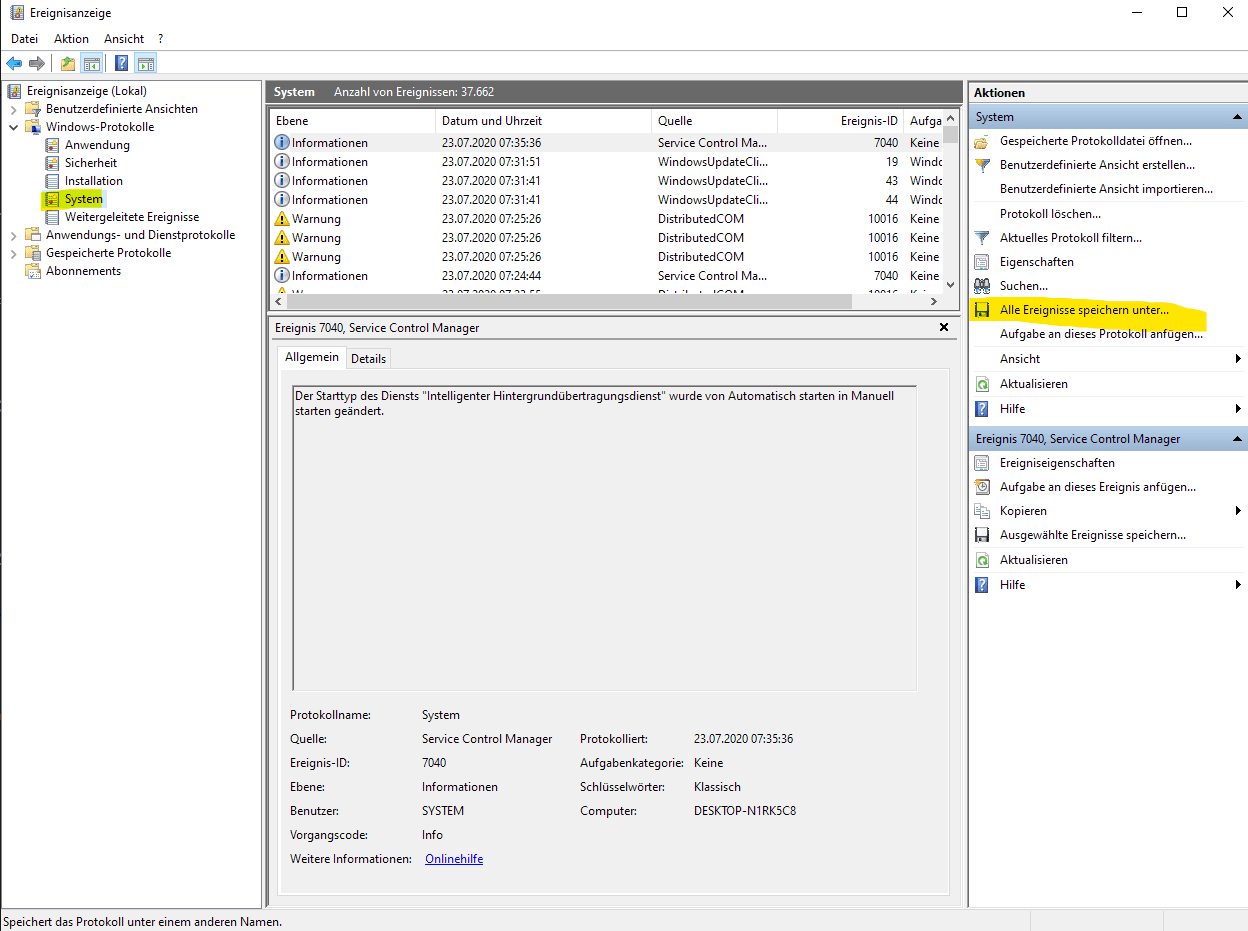Click Aufgabe an dieses Protokoll anfügen...
The width and height of the screenshot is (1248, 931).
1101,334
